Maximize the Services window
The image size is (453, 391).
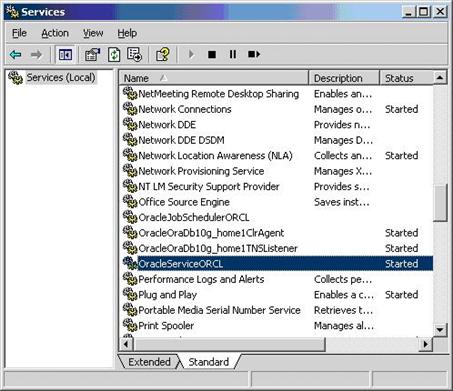(x=424, y=12)
